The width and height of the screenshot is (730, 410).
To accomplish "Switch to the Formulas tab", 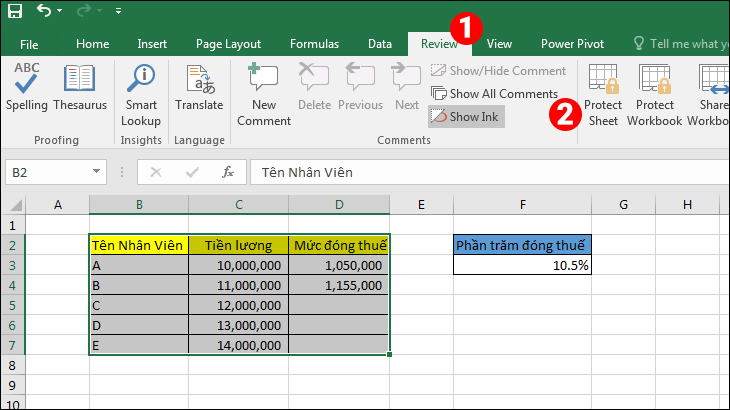I will click(x=314, y=44).
